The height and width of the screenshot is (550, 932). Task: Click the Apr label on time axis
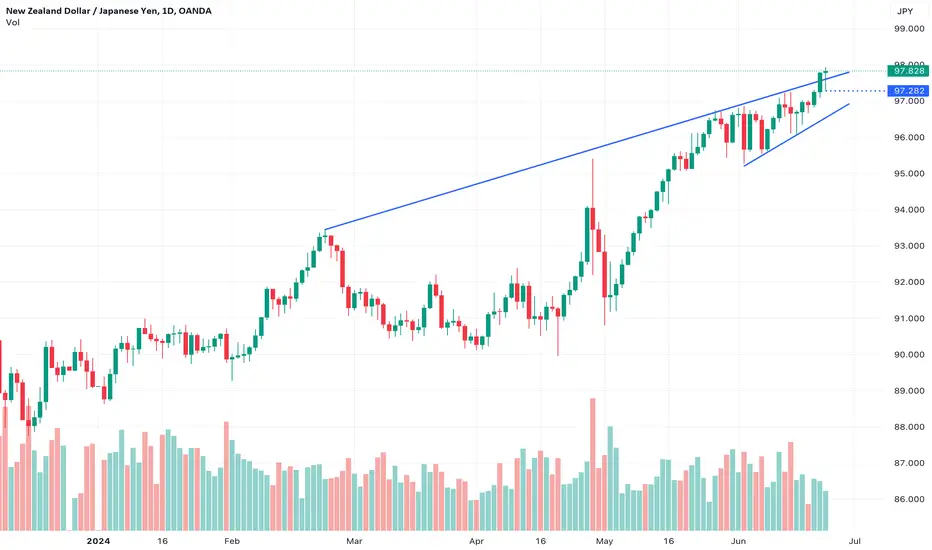tap(476, 540)
